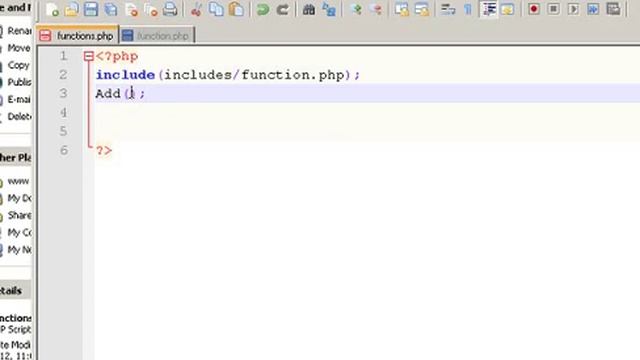The height and width of the screenshot is (360, 640).
Task: Switch to the functions.php tab
Action: tap(77, 36)
